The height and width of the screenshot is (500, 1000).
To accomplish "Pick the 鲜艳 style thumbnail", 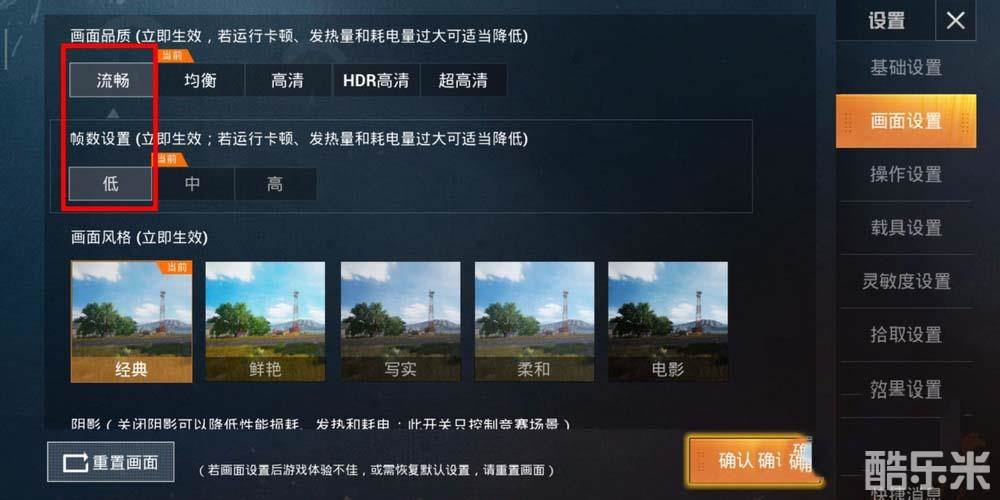I will coord(265,321).
